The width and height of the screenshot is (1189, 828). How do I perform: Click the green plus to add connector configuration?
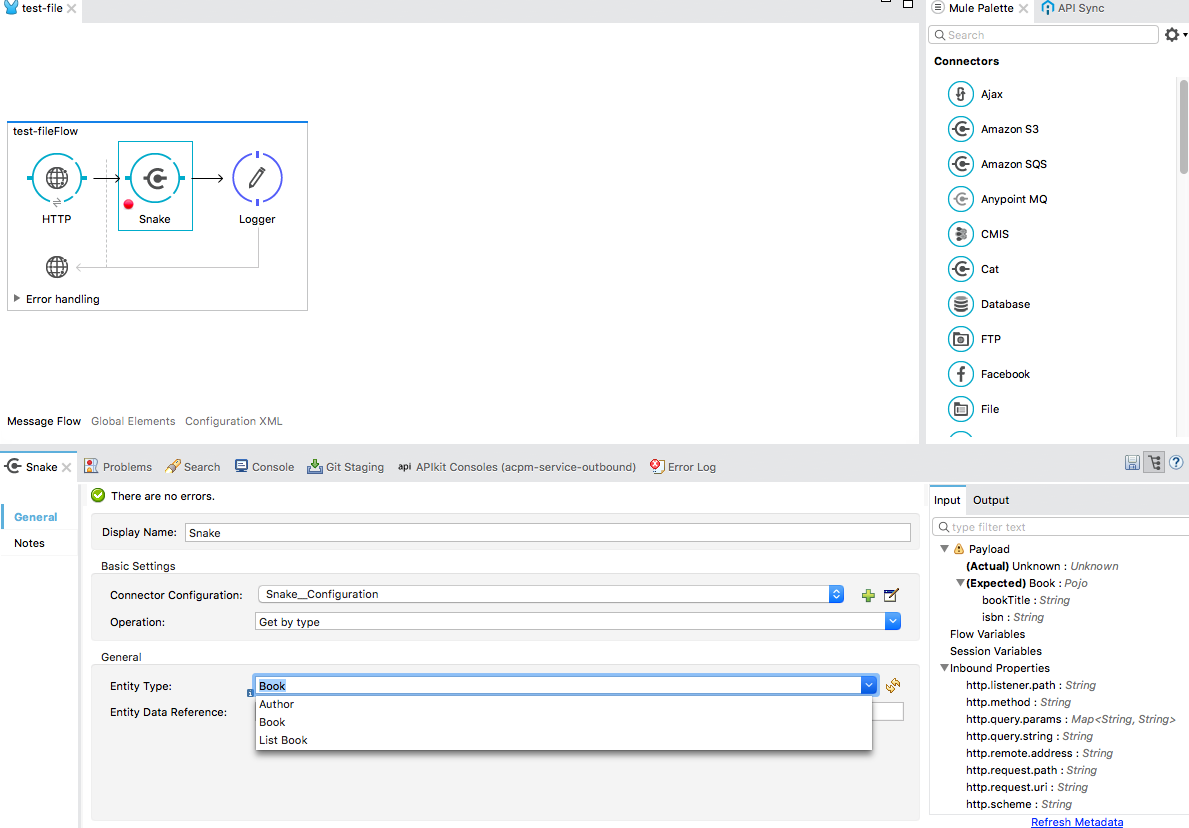[x=868, y=595]
